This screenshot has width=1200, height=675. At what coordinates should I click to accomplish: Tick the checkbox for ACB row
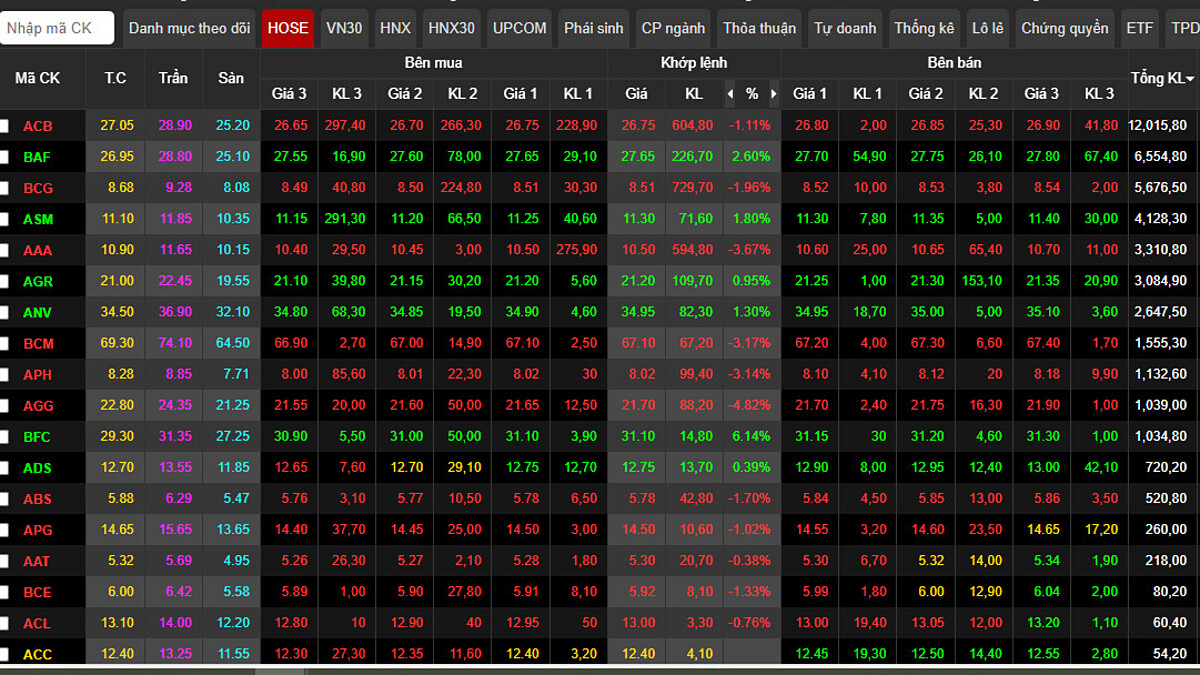pos(5,126)
